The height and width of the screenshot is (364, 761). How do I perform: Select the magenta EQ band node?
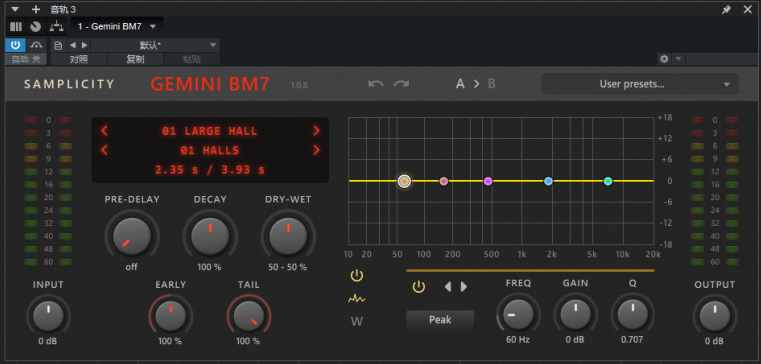(x=488, y=181)
